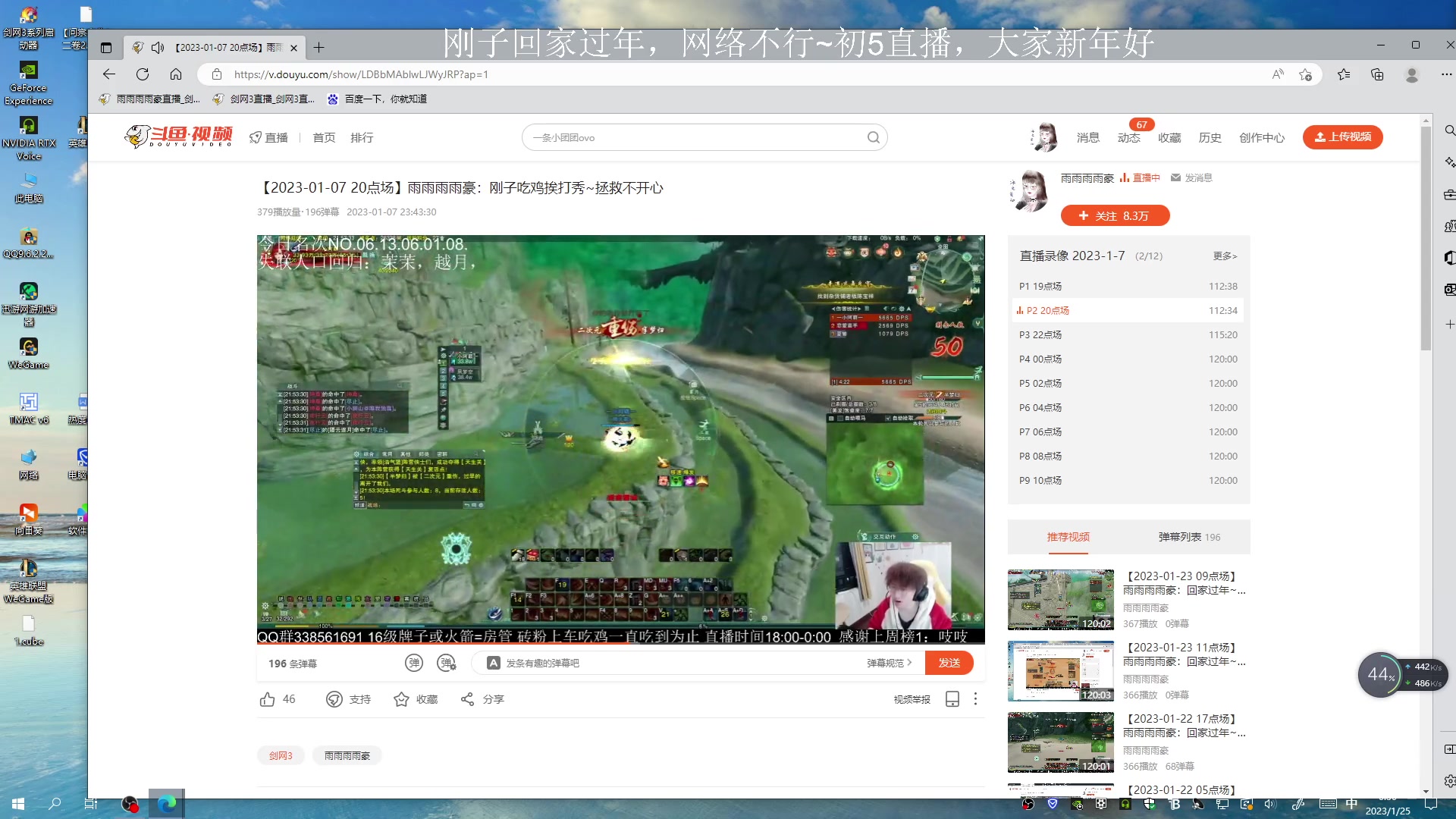This screenshot has width=1456, height=819.
Task: Open the vertical three-dot more menu
Action: [x=975, y=699]
